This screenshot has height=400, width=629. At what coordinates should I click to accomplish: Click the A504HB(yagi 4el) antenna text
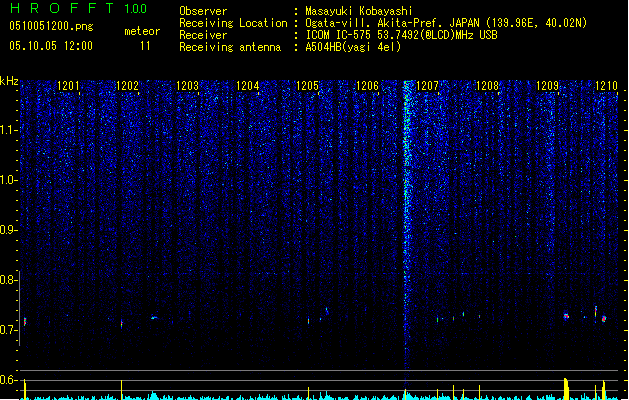pyautogui.click(x=353, y=47)
